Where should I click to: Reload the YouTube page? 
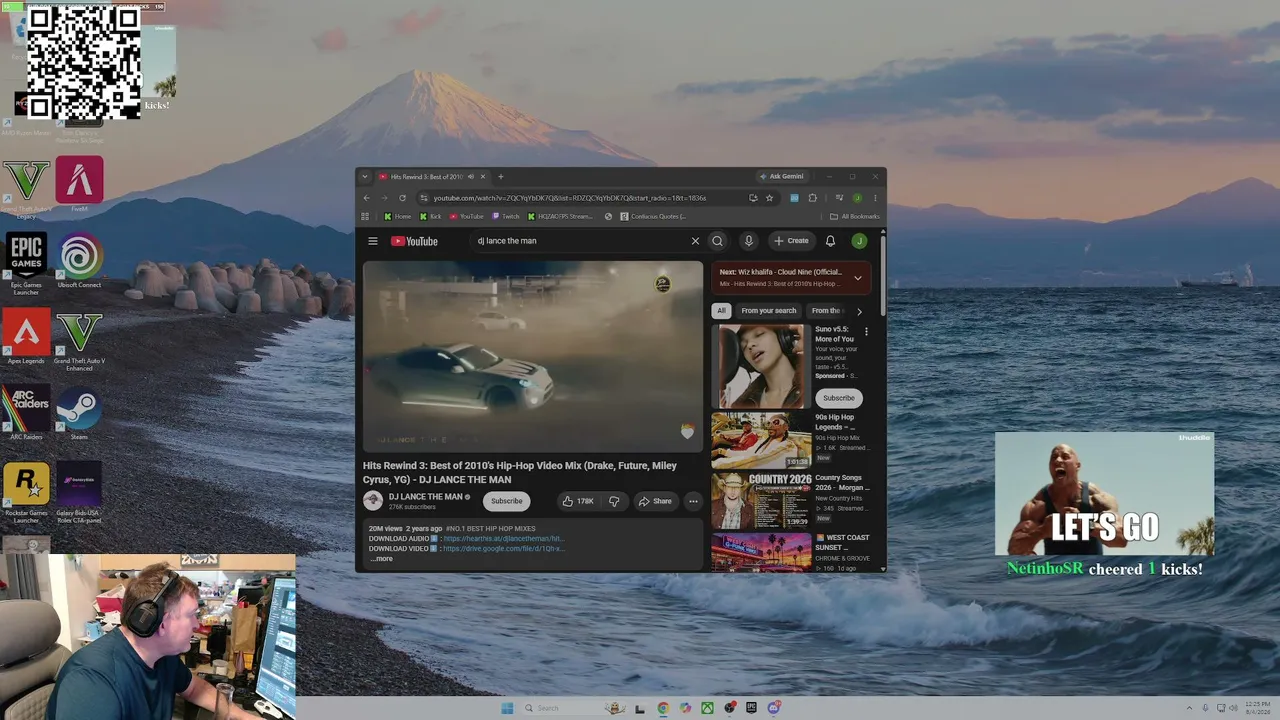pos(402,198)
